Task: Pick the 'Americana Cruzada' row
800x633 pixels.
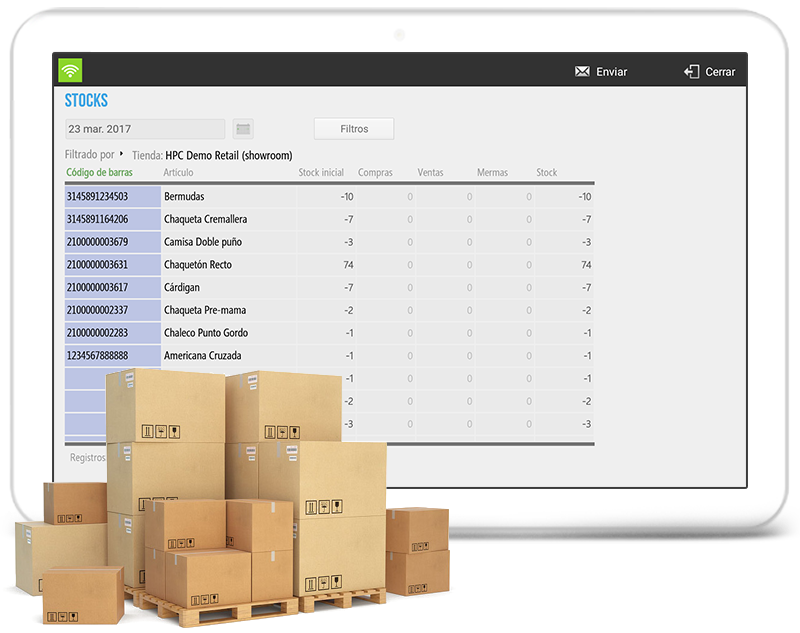Action: coord(202,356)
